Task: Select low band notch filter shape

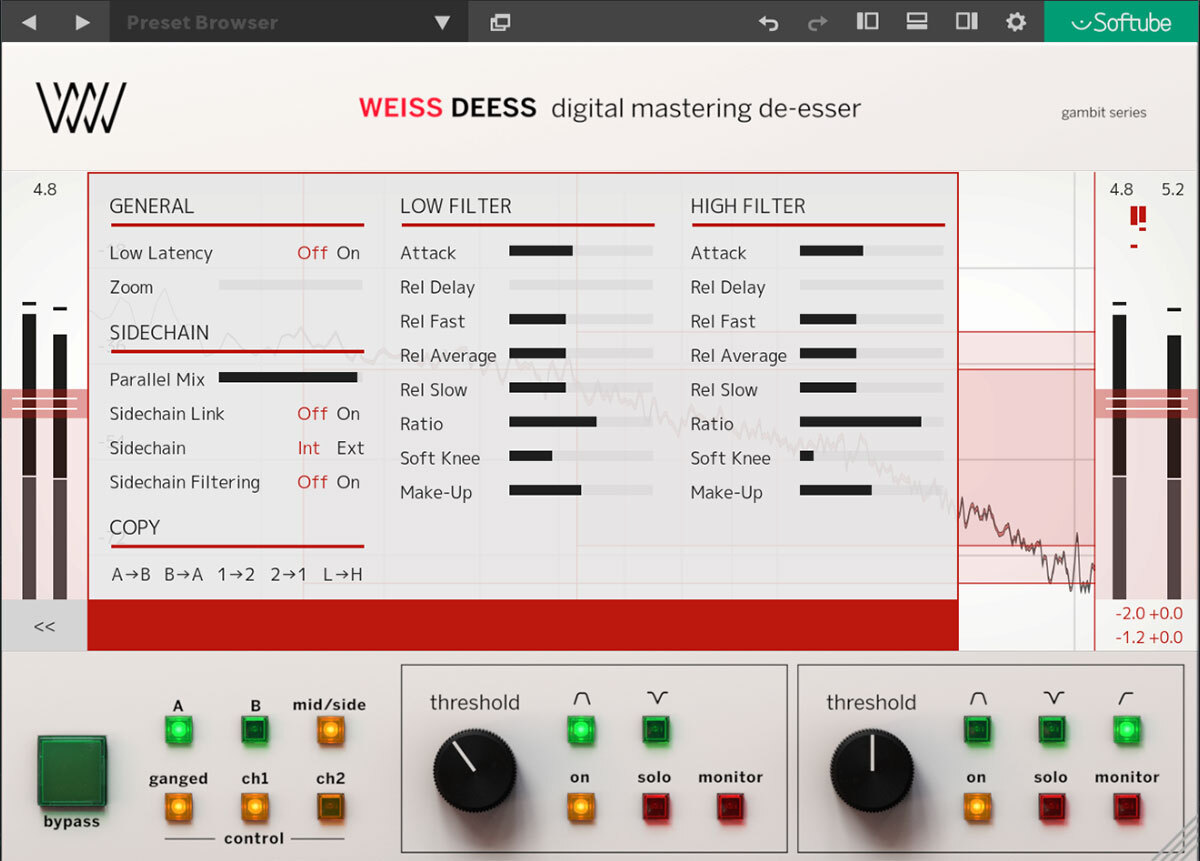Action: 655,730
